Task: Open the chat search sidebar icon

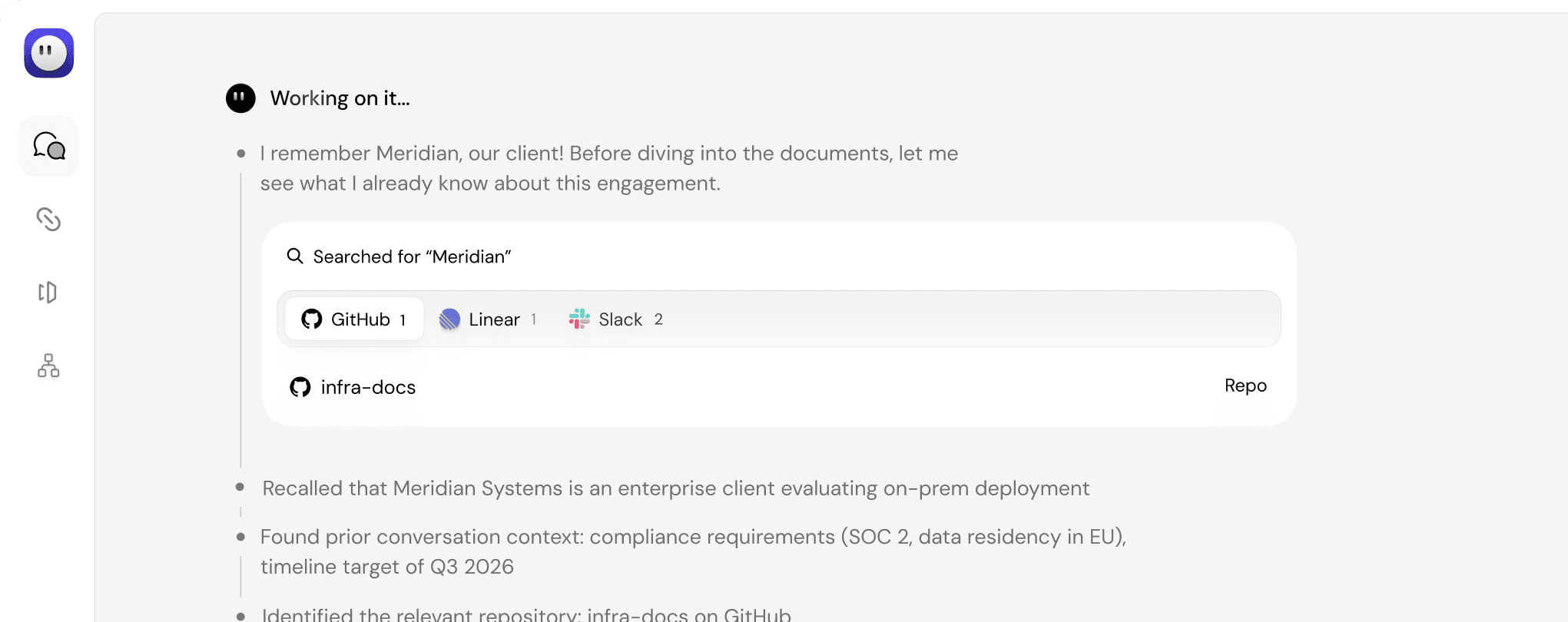Action: 48,146
